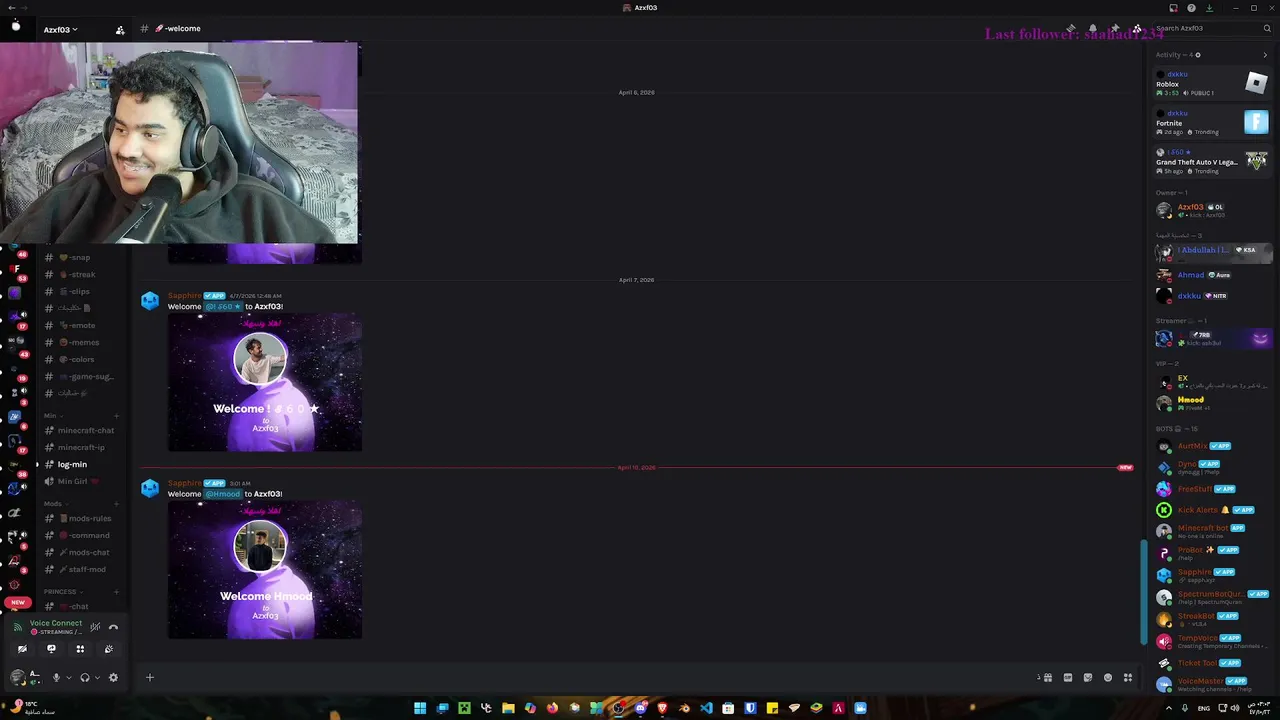
Task: Open the inbox icon in title bar
Action: click(1174, 8)
